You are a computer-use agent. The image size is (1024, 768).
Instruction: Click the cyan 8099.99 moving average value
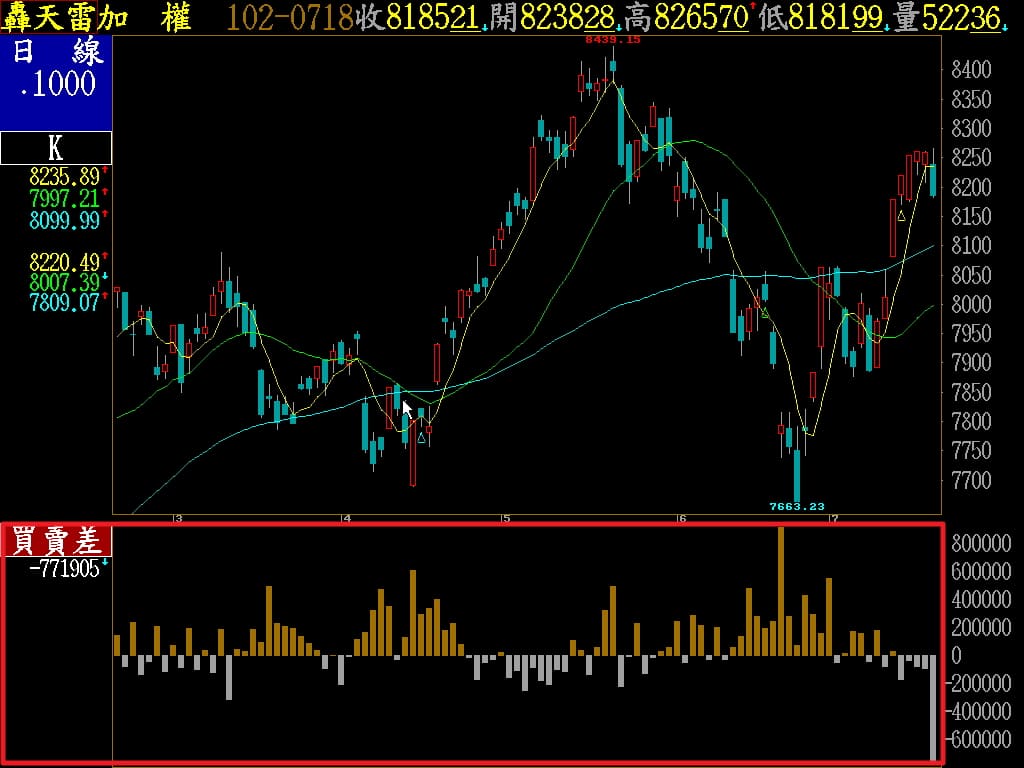click(x=64, y=220)
